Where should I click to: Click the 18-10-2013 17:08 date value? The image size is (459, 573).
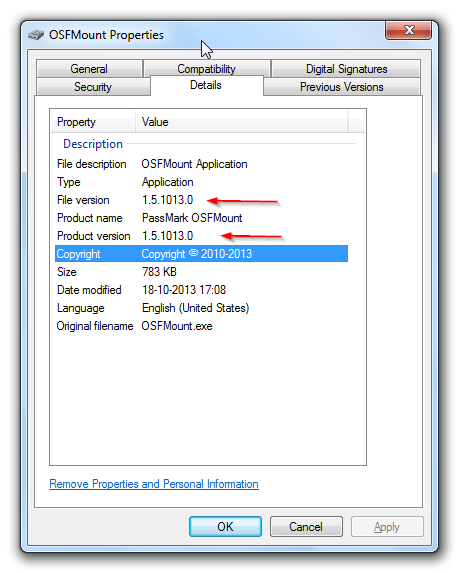(x=184, y=290)
